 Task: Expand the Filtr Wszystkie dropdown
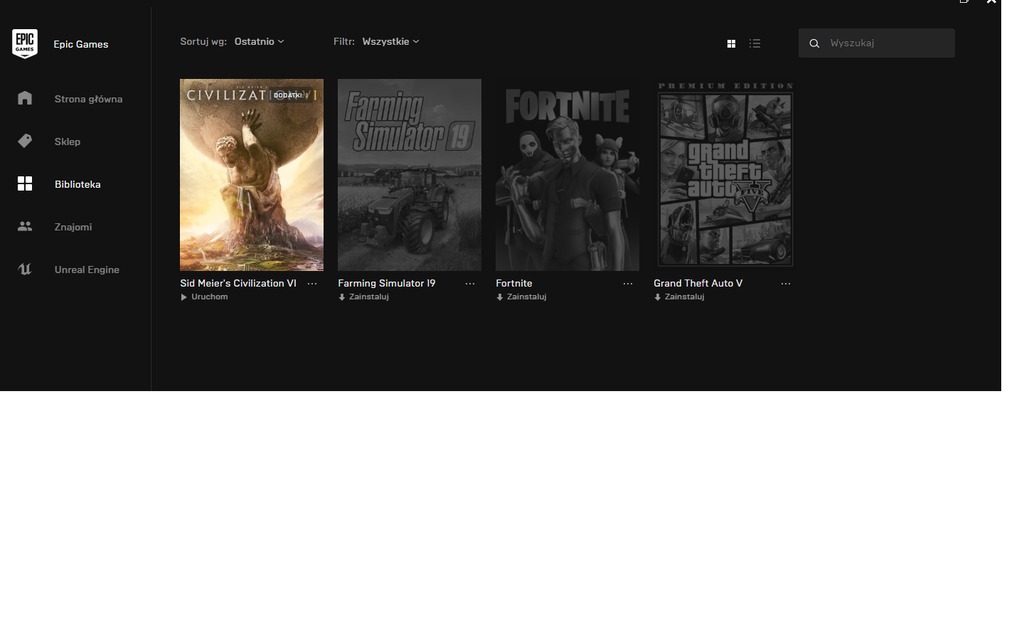click(390, 42)
